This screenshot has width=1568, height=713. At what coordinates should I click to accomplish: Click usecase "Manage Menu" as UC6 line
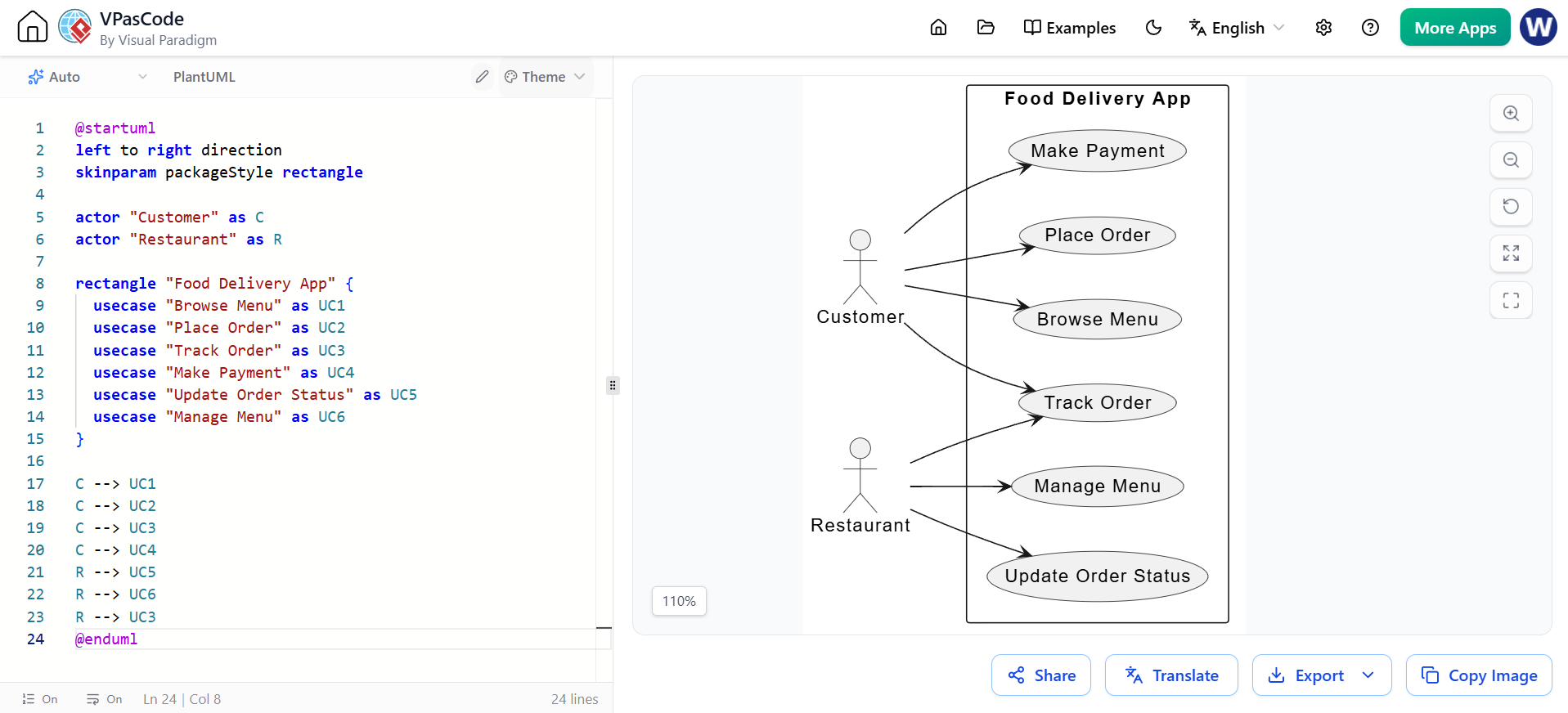[x=219, y=416]
